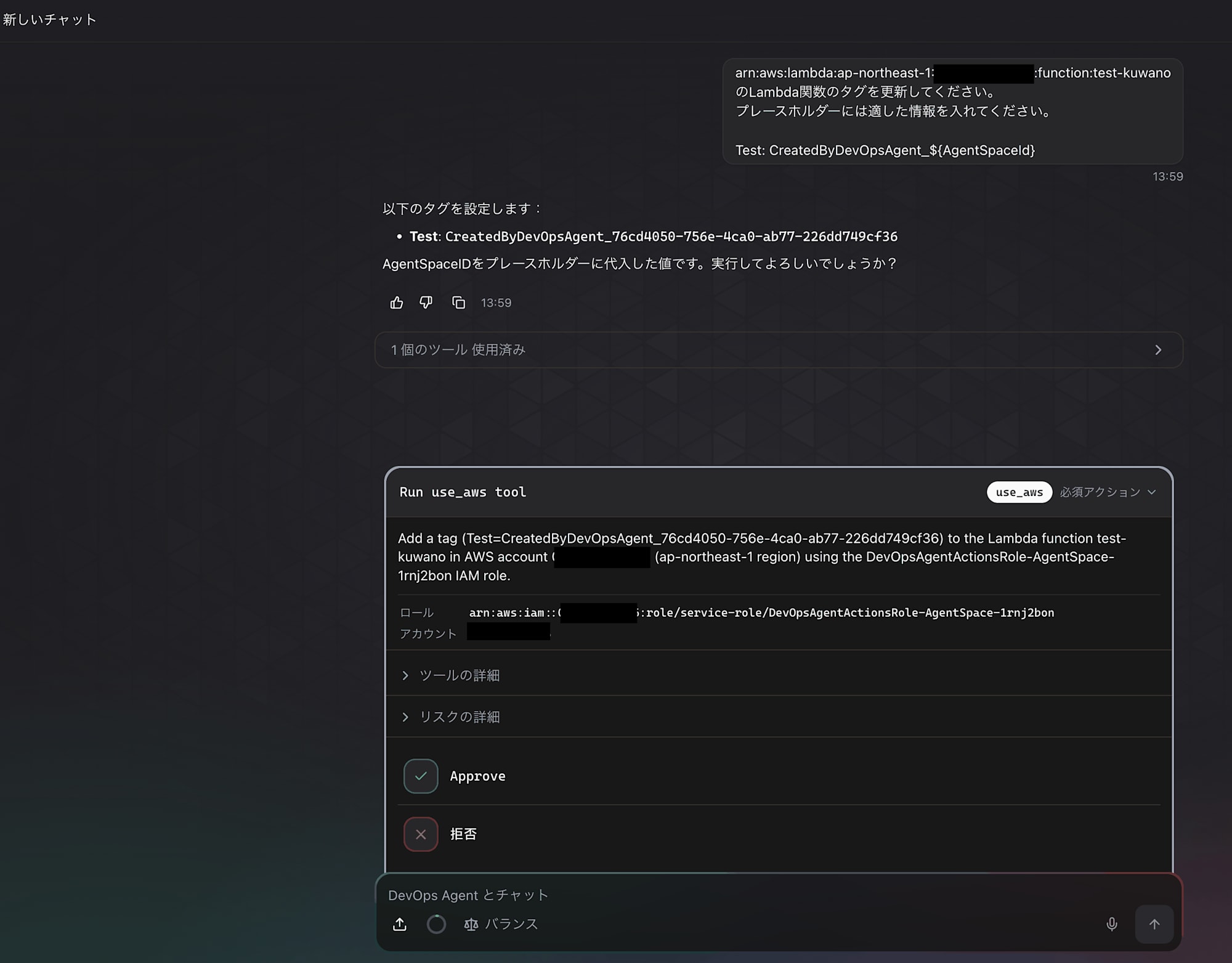Click the 以下のタグを設定します text

point(461,209)
